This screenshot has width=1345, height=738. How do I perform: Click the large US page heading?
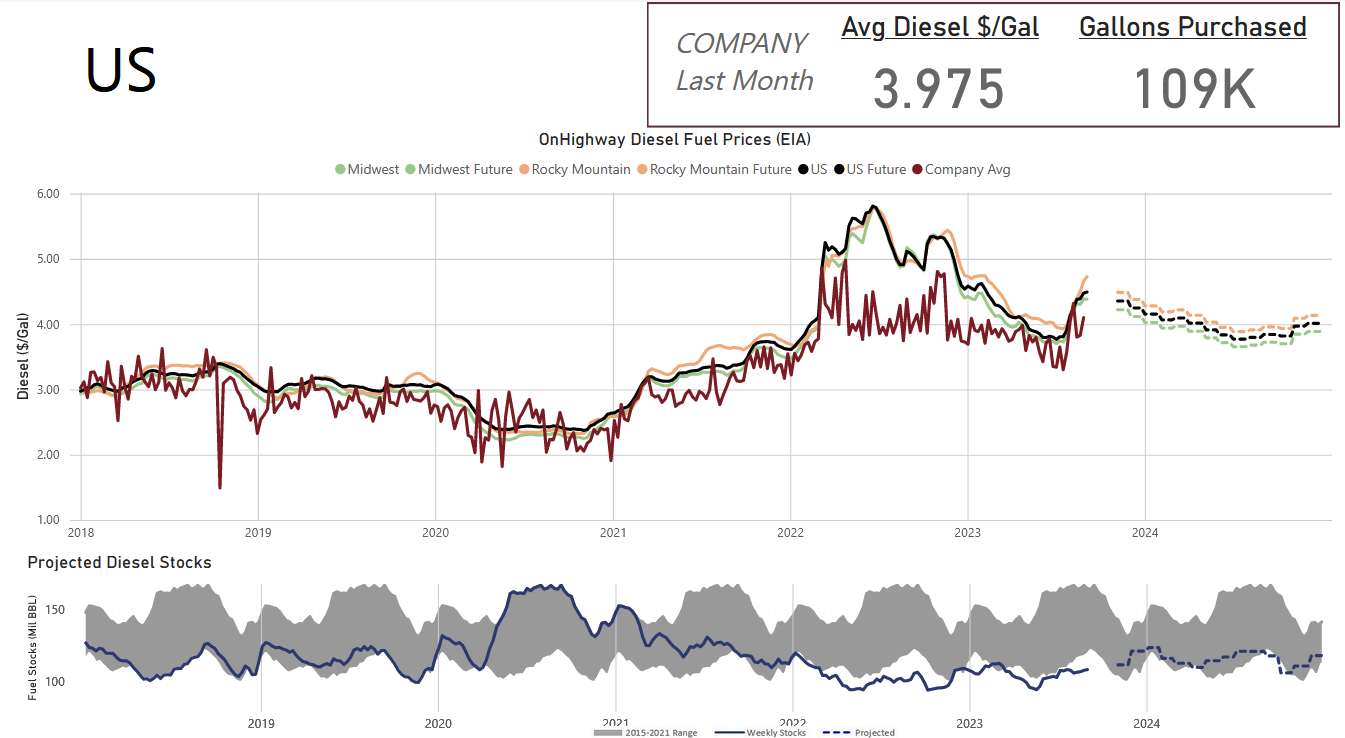point(121,70)
